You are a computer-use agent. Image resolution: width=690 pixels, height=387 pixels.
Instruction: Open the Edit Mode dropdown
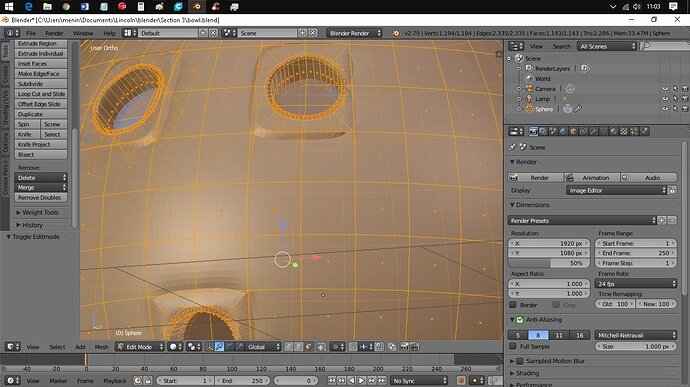pos(139,347)
